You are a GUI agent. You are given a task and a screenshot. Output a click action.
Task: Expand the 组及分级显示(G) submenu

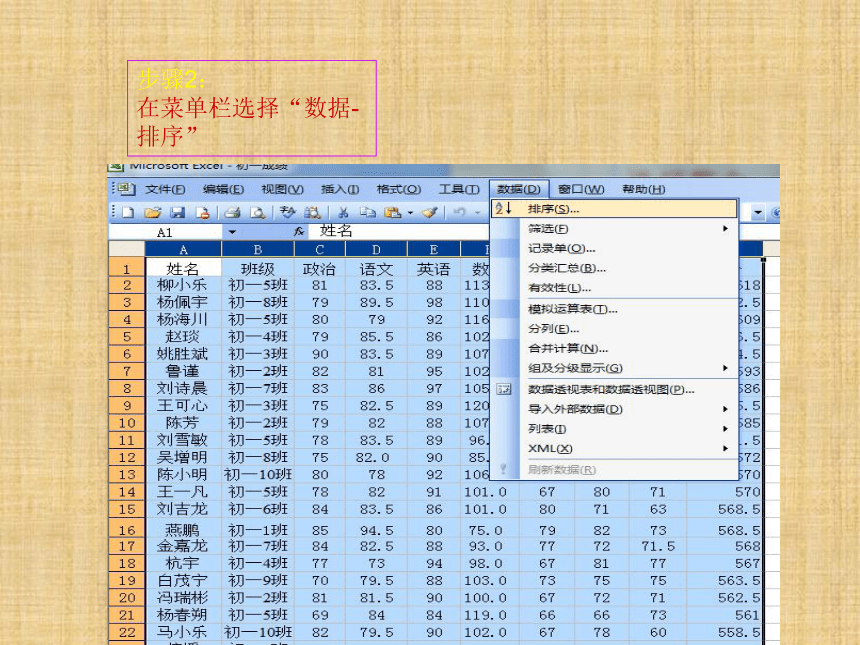coord(726,368)
